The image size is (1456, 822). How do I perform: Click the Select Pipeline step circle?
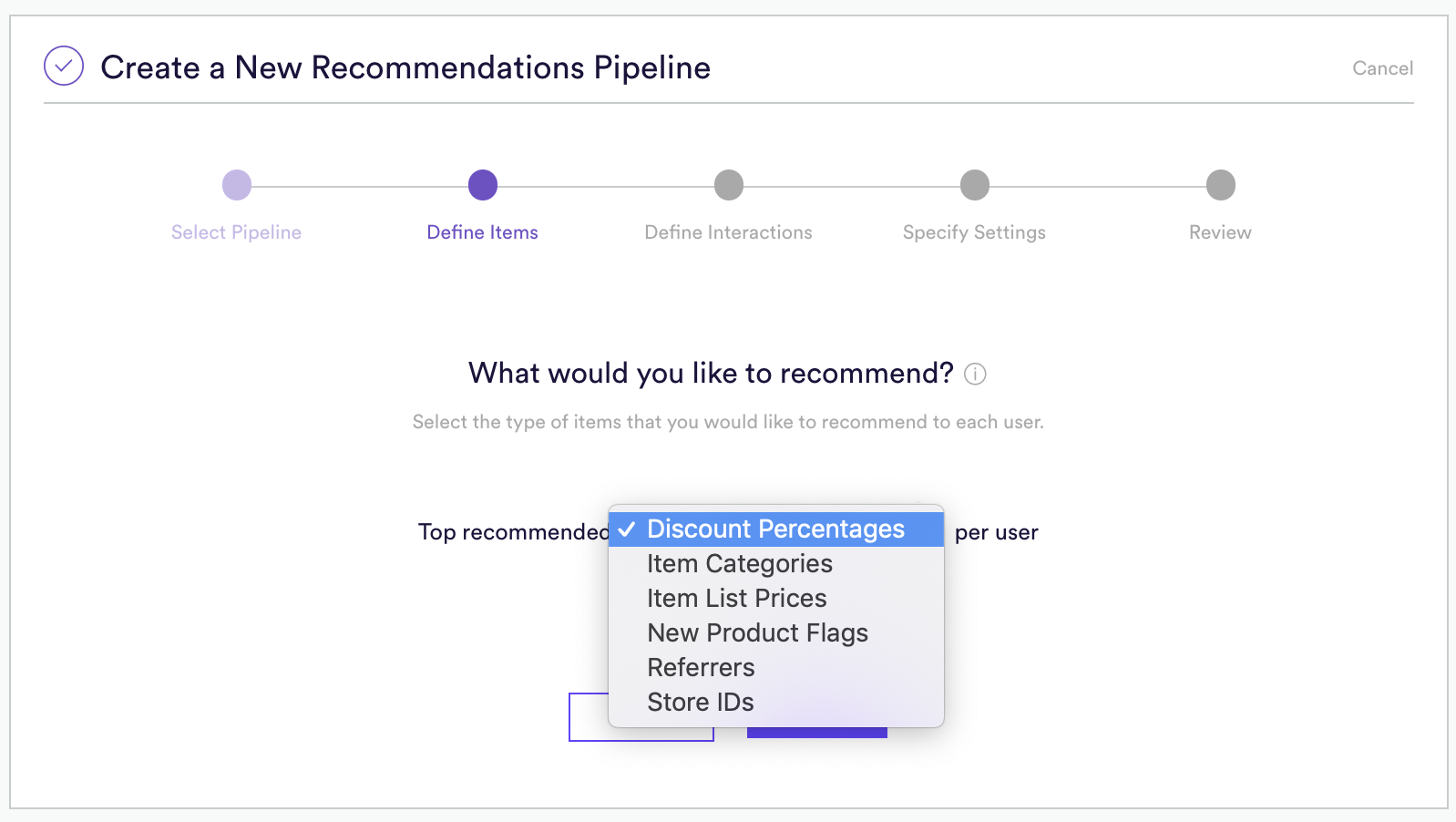pos(237,185)
